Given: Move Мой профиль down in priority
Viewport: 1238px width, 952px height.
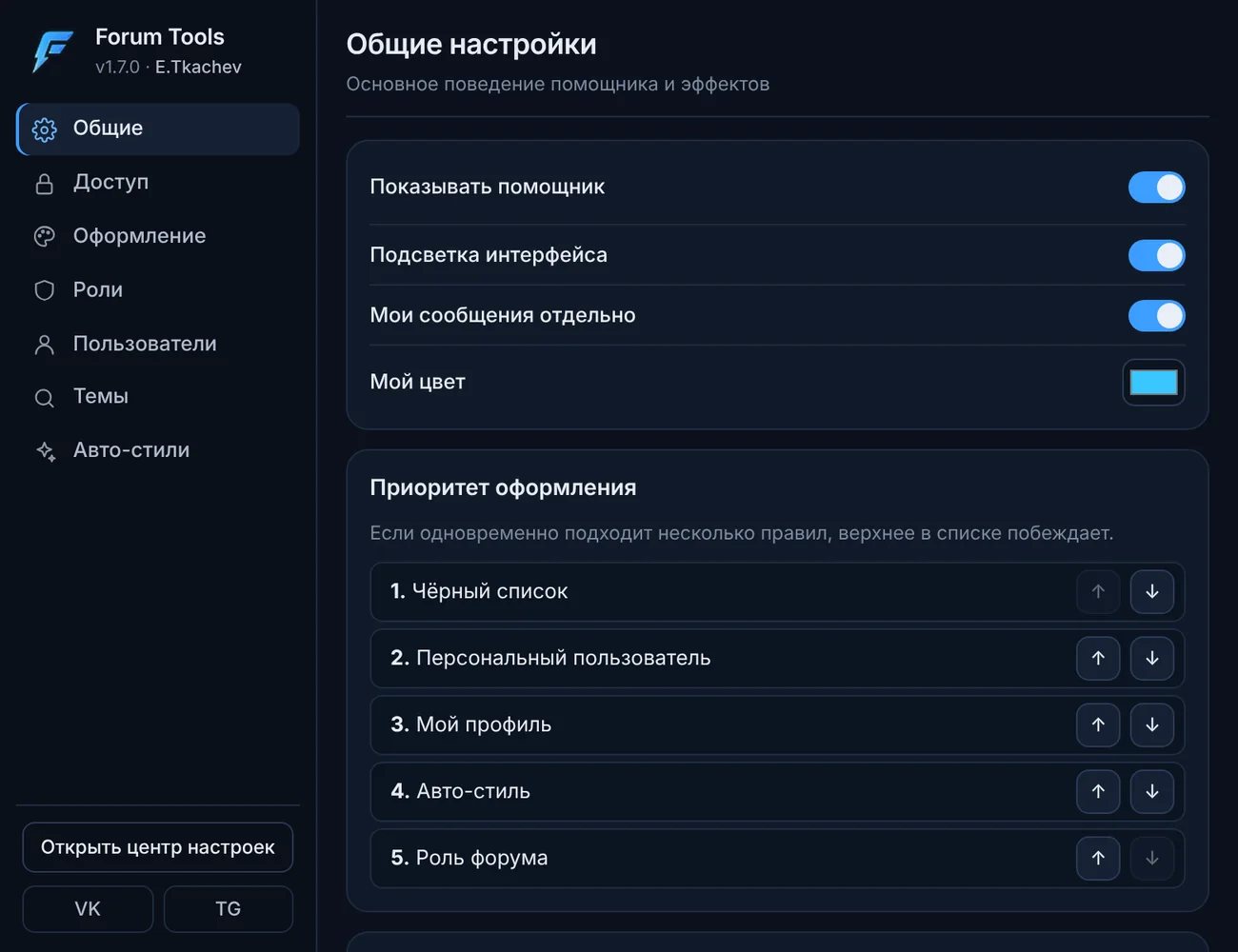Looking at the screenshot, I should (x=1152, y=724).
